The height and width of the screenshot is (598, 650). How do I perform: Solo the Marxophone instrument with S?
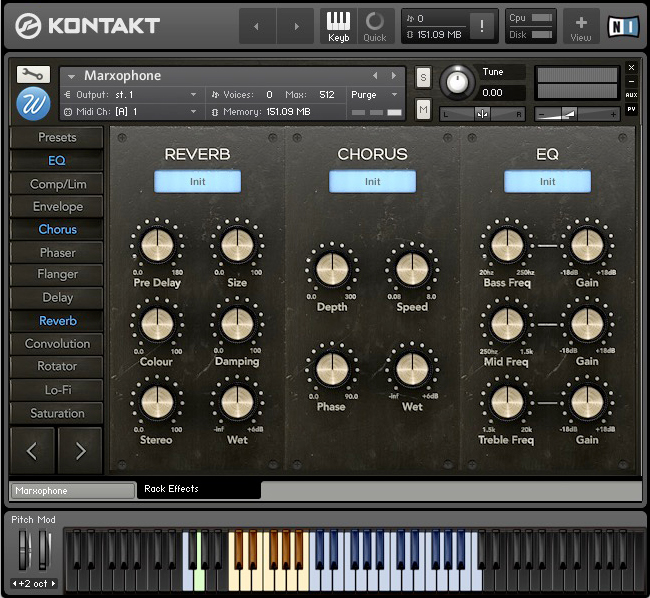click(x=423, y=77)
